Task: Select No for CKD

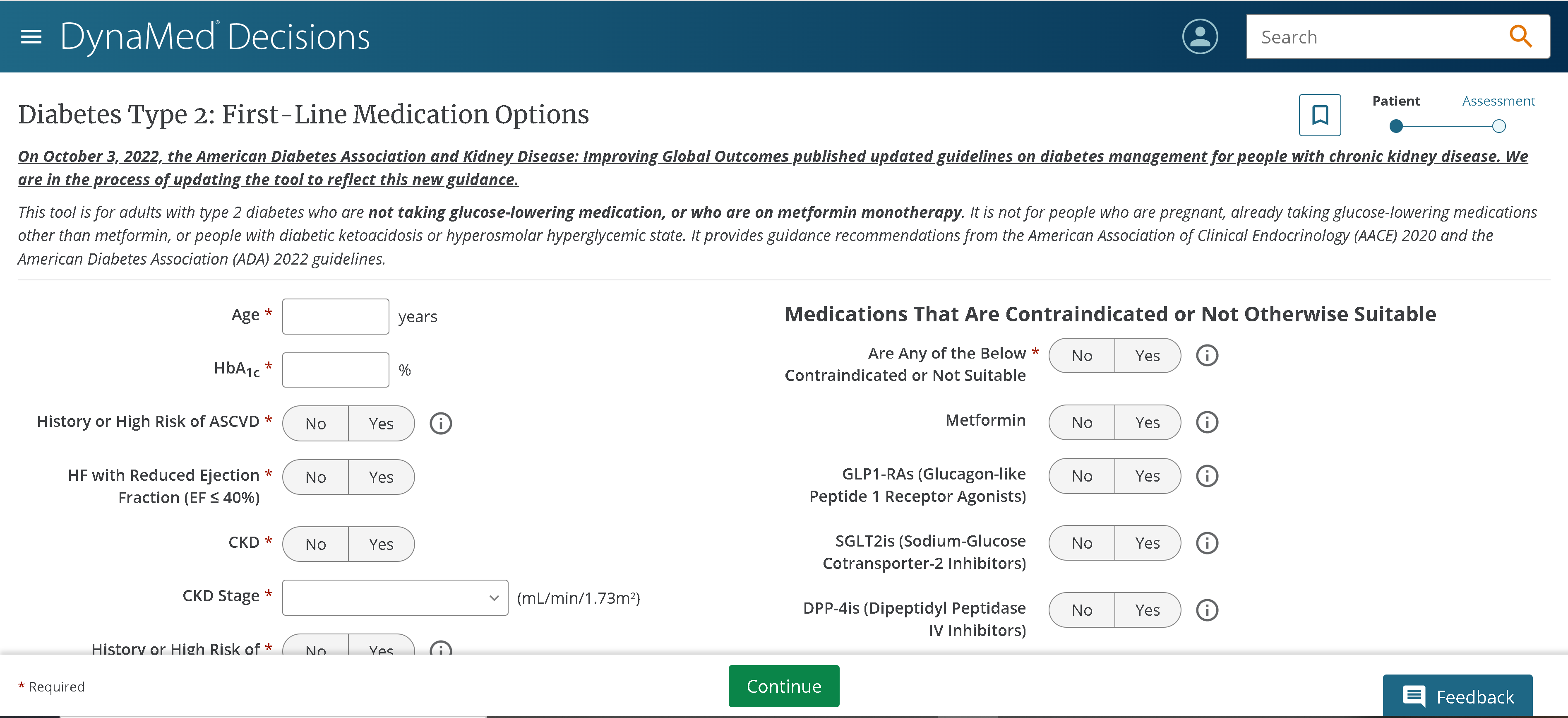Action: (x=315, y=544)
